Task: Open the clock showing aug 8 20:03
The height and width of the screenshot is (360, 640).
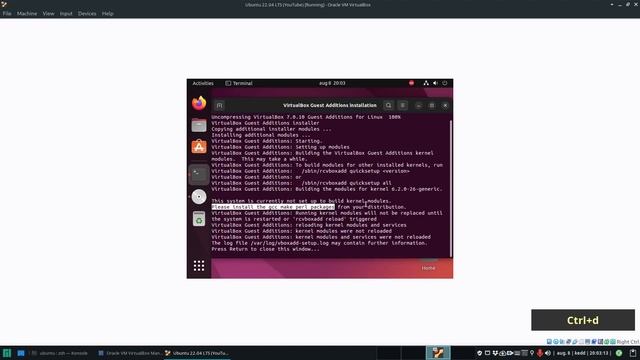Action: [332, 83]
